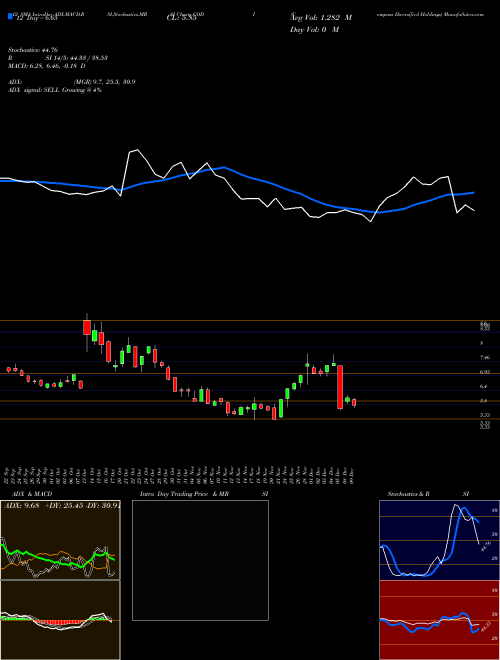Click the '(MGR) 9.7, 25.5, 30.9' values
500x660 pixels.
coord(104,82)
